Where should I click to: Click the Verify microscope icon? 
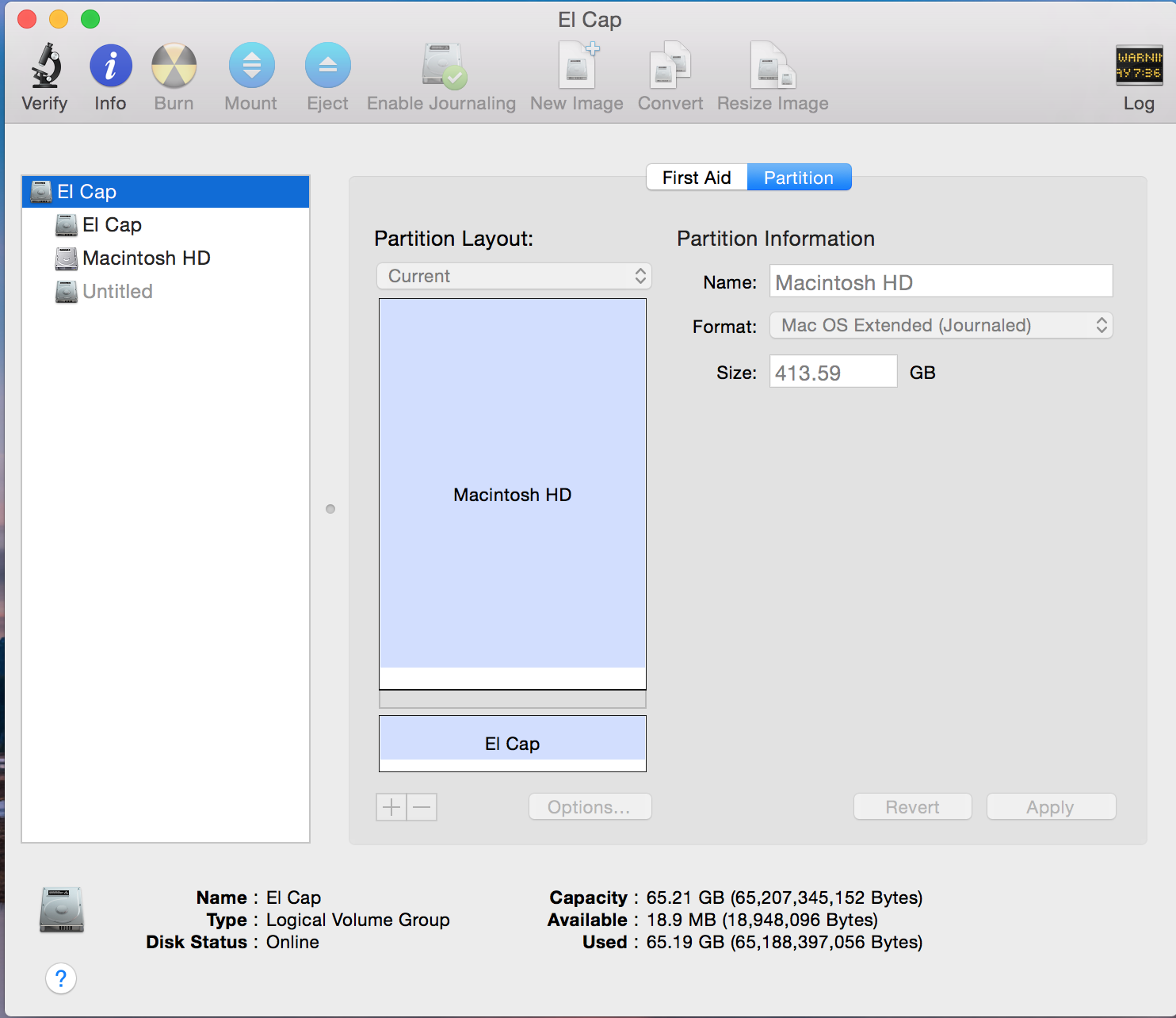[46, 65]
